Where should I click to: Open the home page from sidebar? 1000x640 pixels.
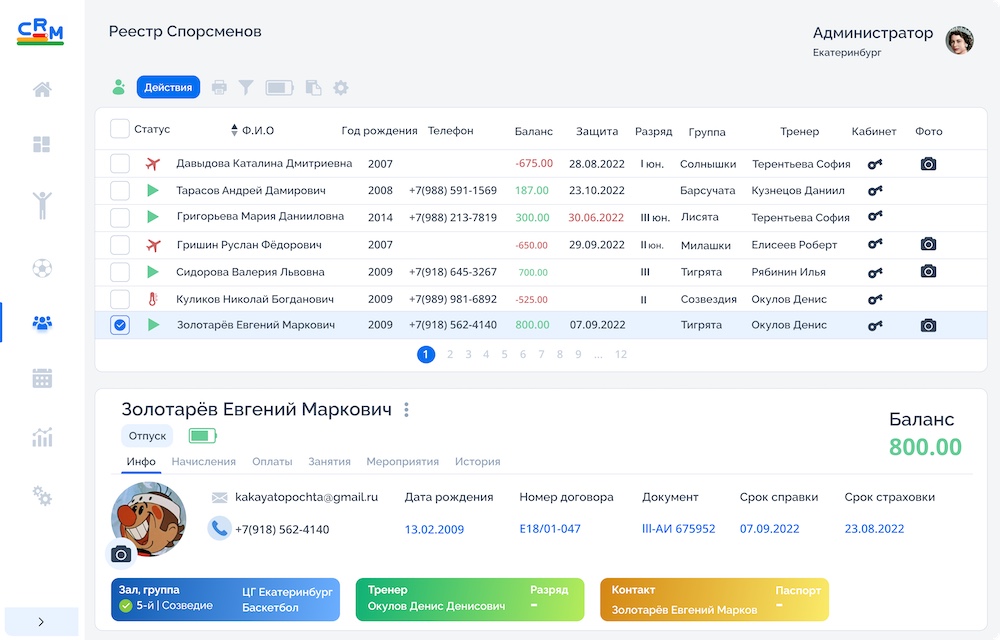point(42,89)
